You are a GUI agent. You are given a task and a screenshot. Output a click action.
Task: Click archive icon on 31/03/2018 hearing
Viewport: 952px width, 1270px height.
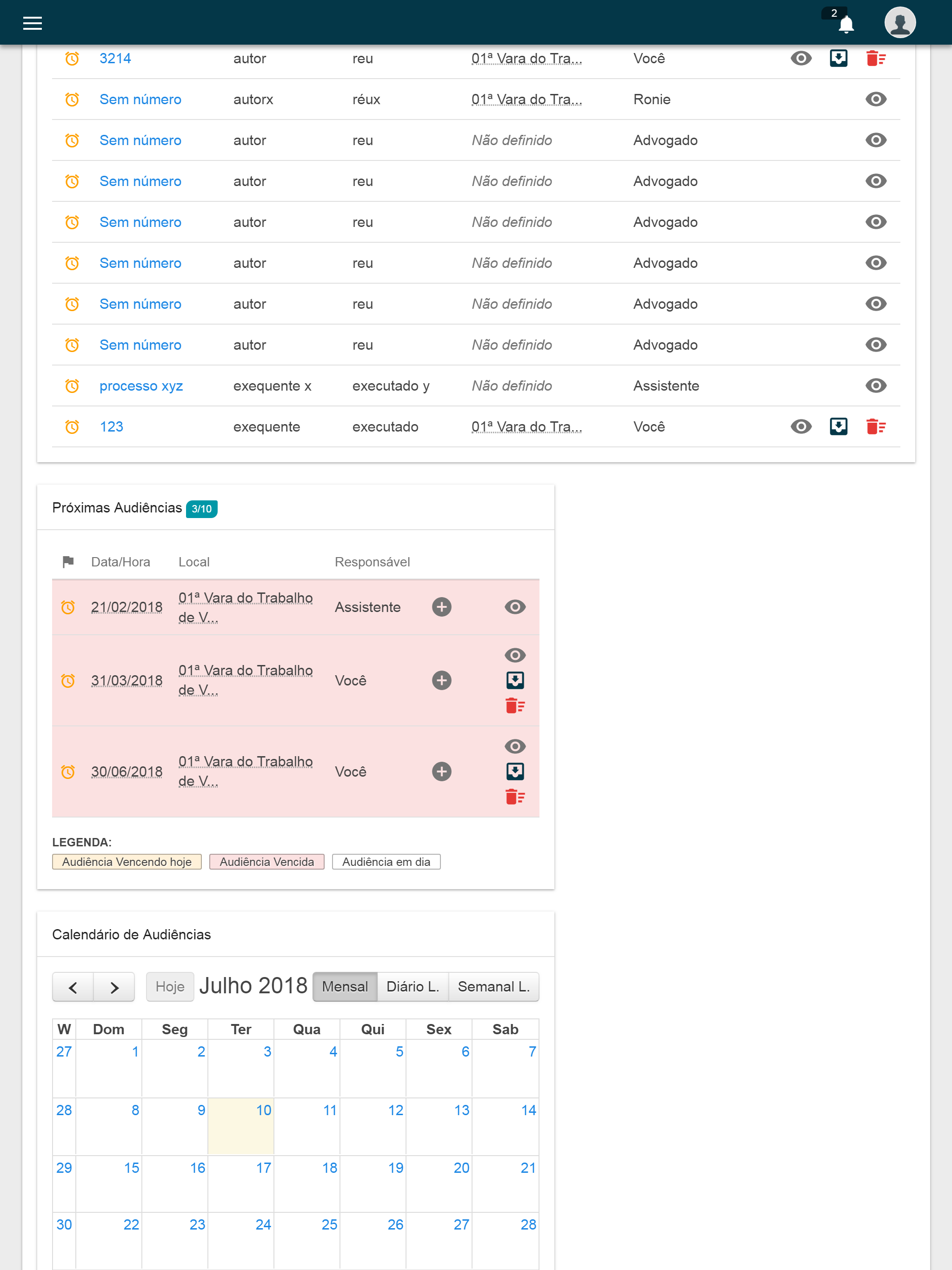514,680
